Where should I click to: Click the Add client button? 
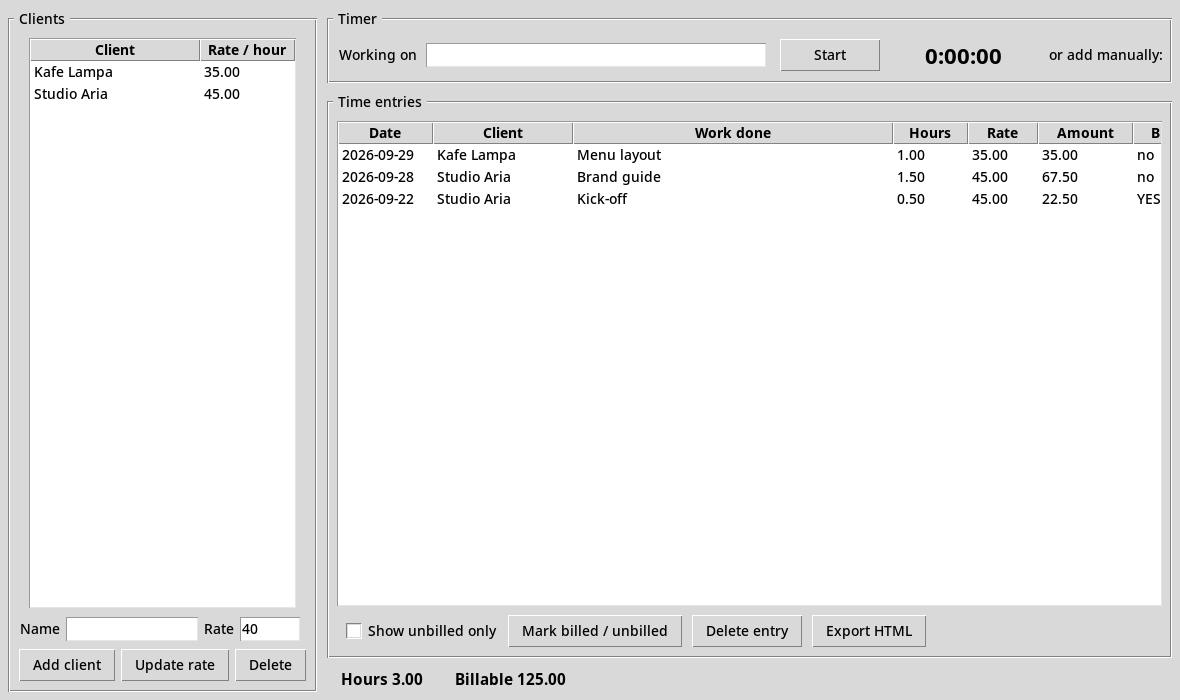click(67, 665)
